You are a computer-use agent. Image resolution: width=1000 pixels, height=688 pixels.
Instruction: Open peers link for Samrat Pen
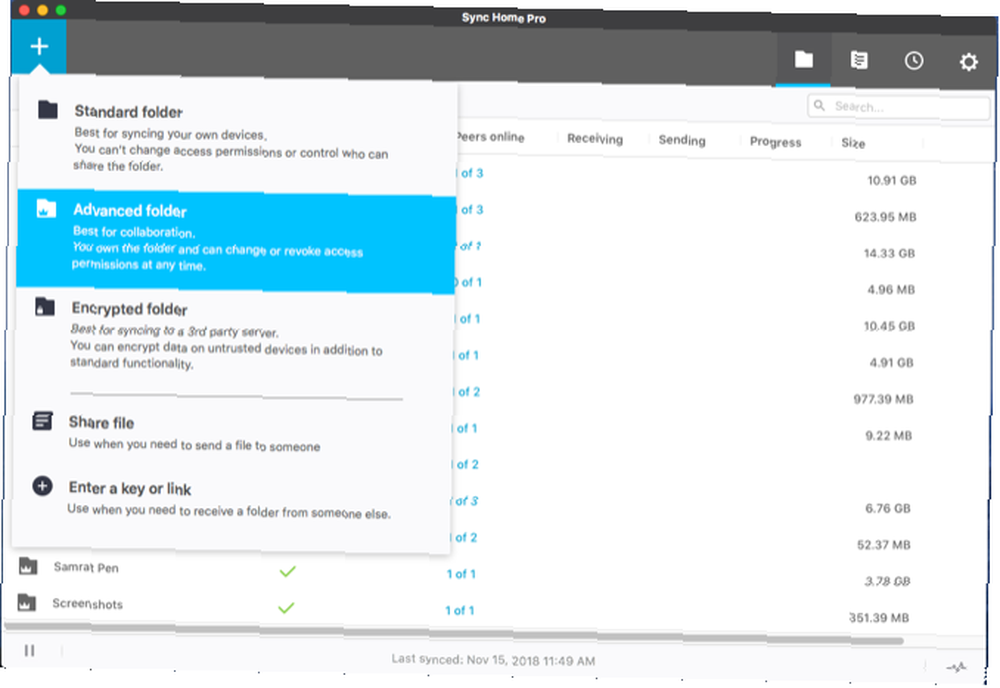tap(460, 574)
